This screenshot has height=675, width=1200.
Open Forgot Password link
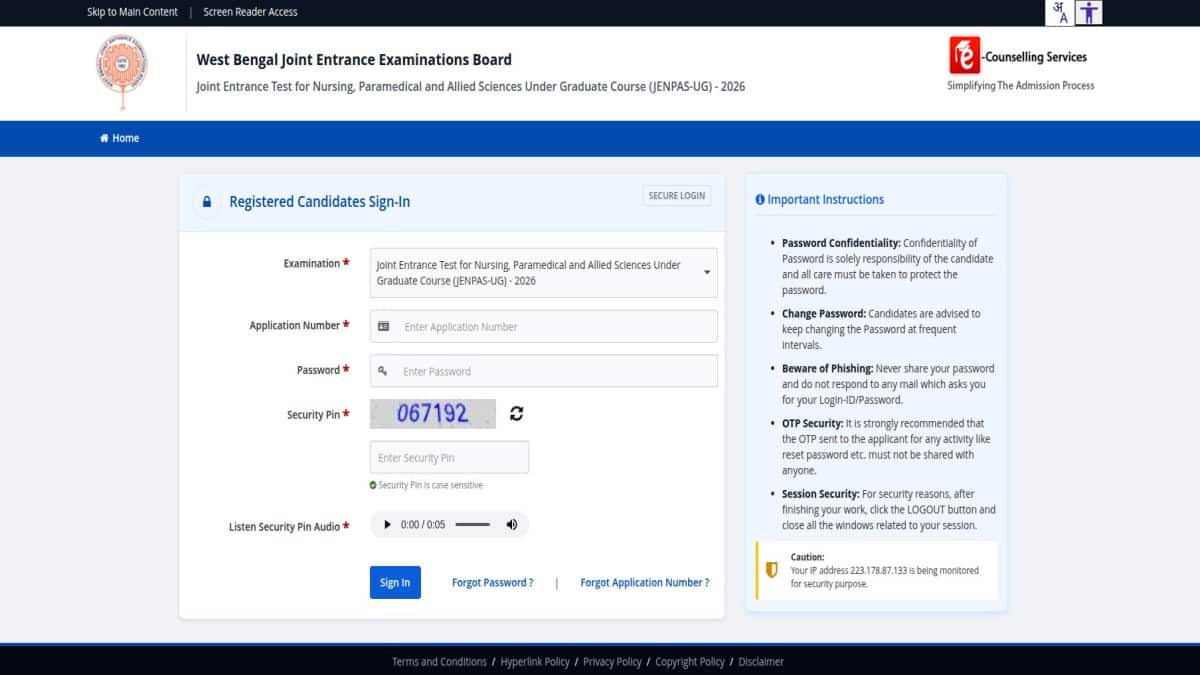coord(492,583)
